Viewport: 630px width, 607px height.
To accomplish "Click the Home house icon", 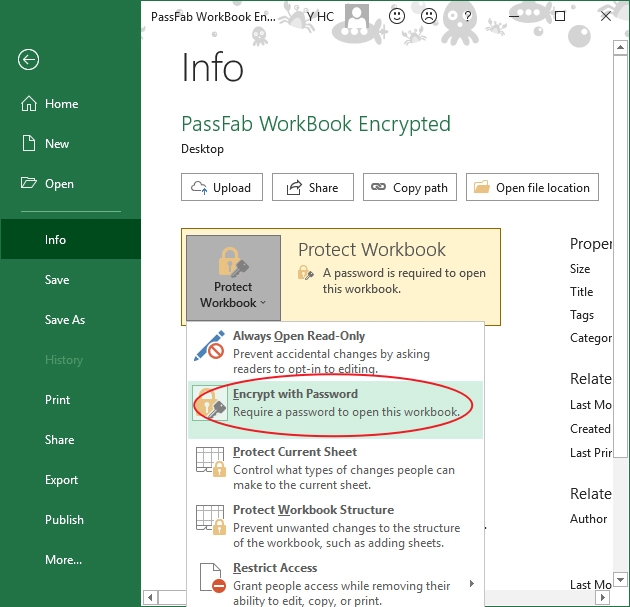I will point(29,104).
